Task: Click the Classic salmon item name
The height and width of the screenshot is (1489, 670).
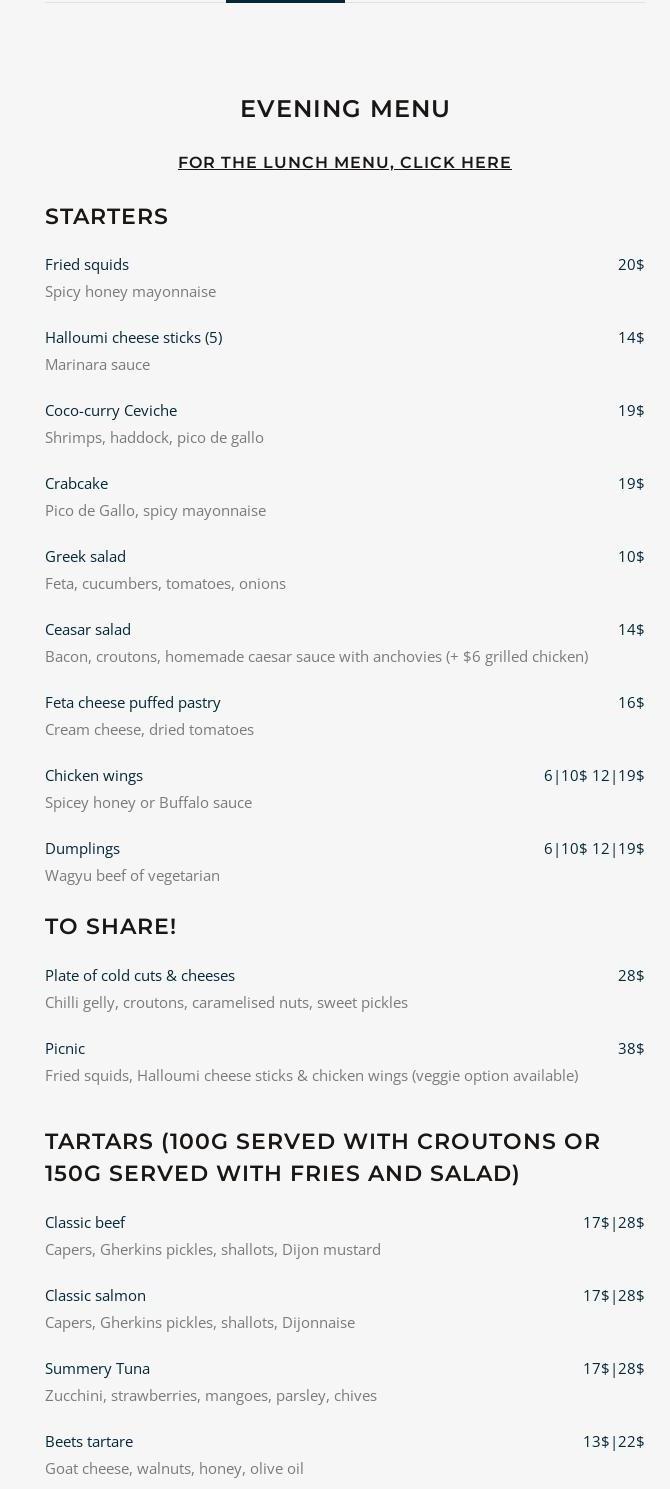Action: tap(95, 1295)
